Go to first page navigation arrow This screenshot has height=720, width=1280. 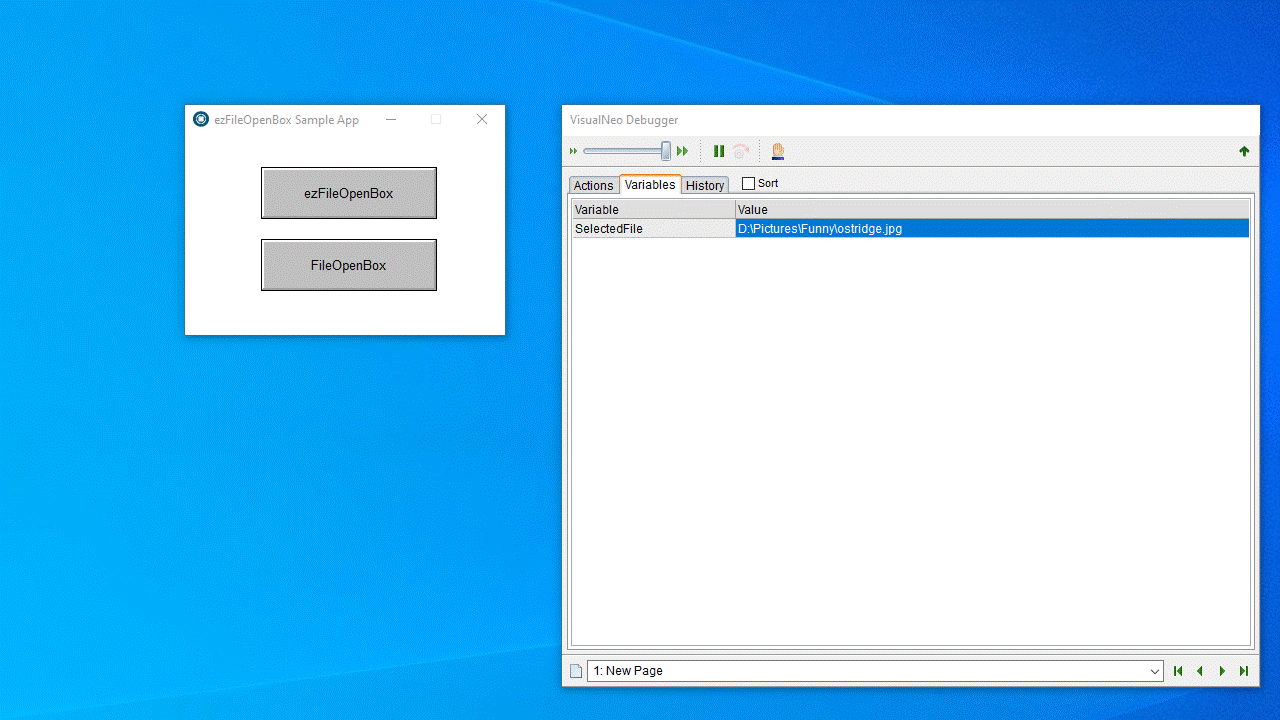1178,671
